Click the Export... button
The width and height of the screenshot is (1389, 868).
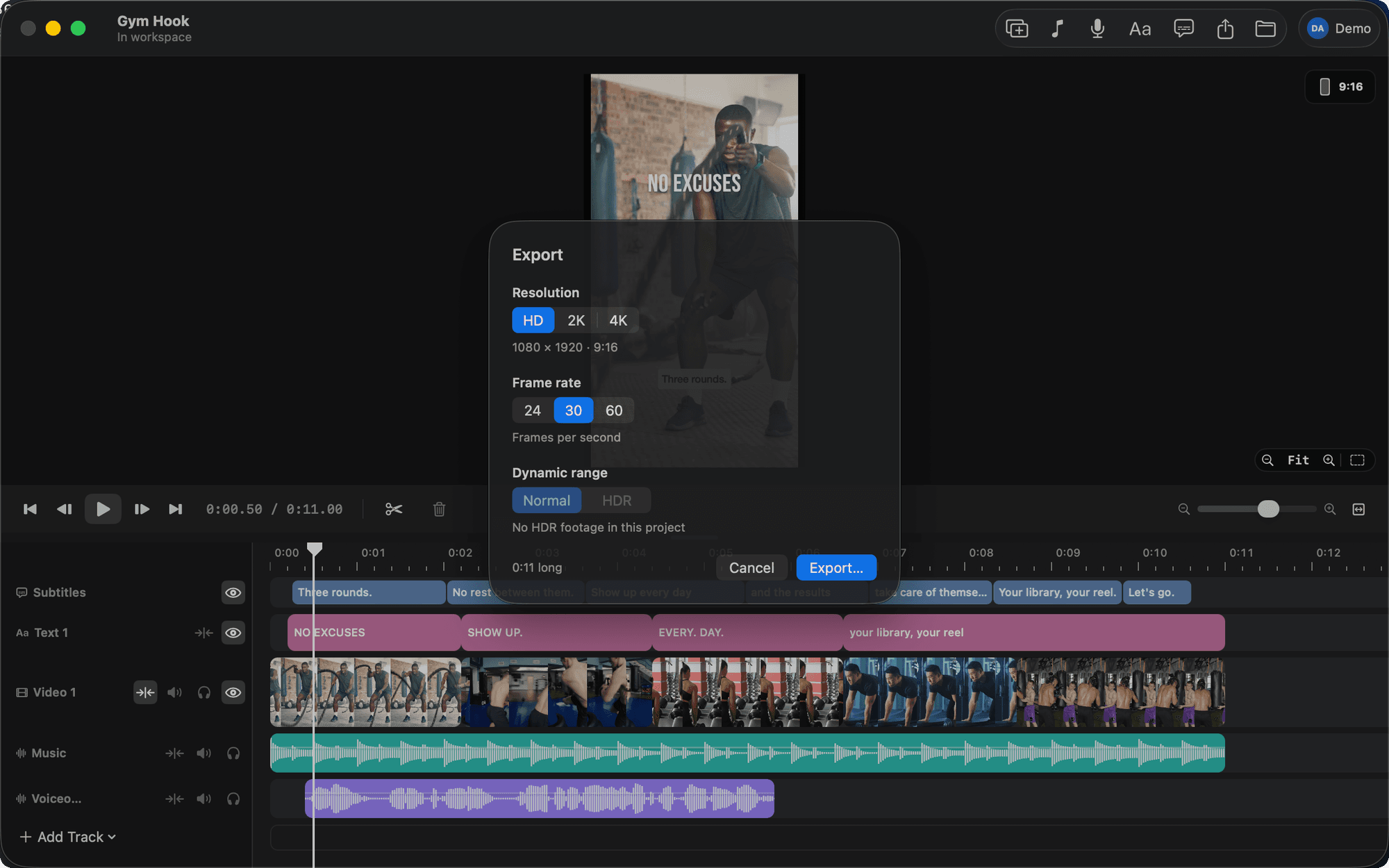836,567
